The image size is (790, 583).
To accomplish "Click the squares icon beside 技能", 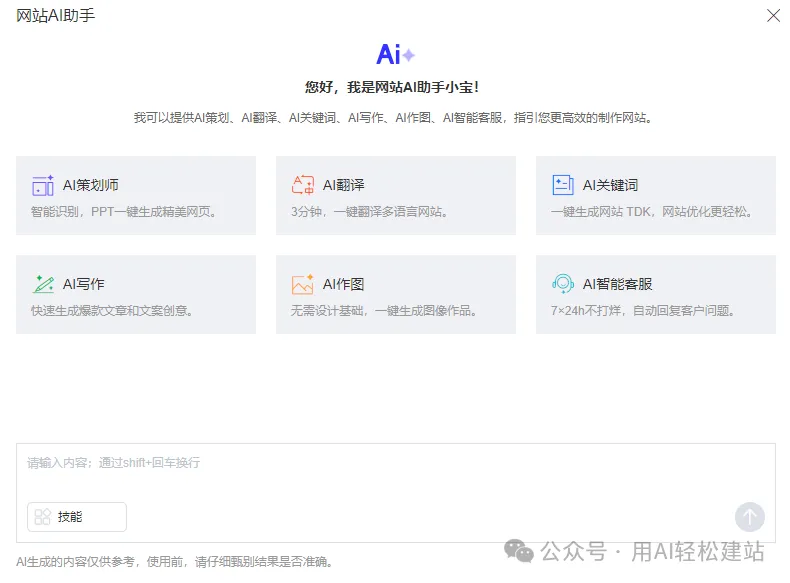I will 42,516.
